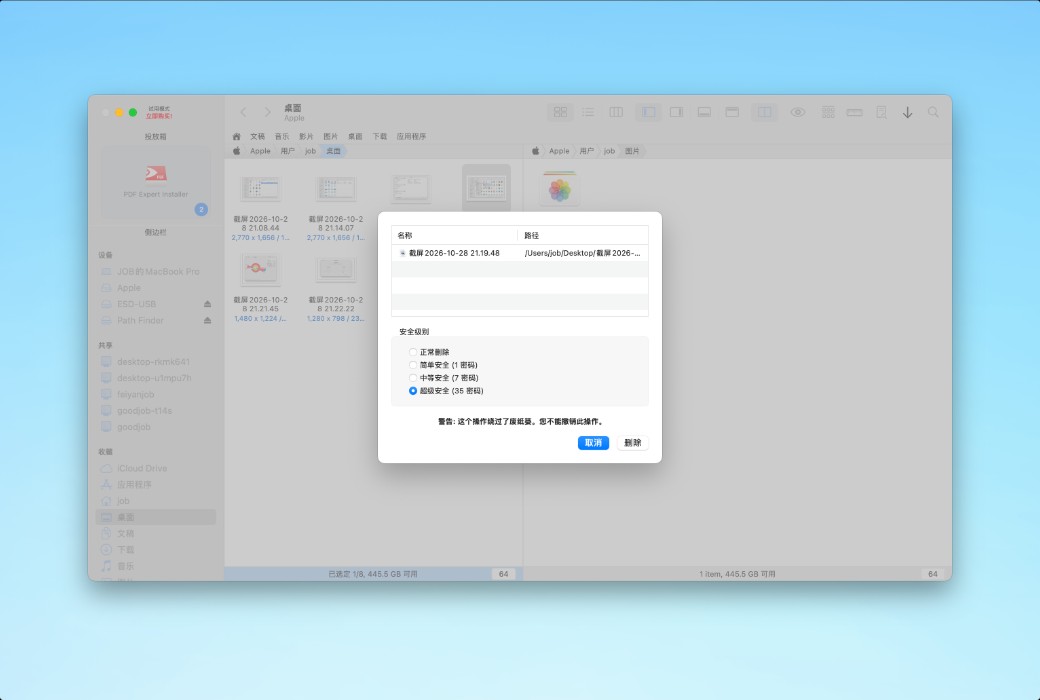Toggle the bottom shelf panel icon
This screenshot has width=1040, height=700.
[x=704, y=112]
